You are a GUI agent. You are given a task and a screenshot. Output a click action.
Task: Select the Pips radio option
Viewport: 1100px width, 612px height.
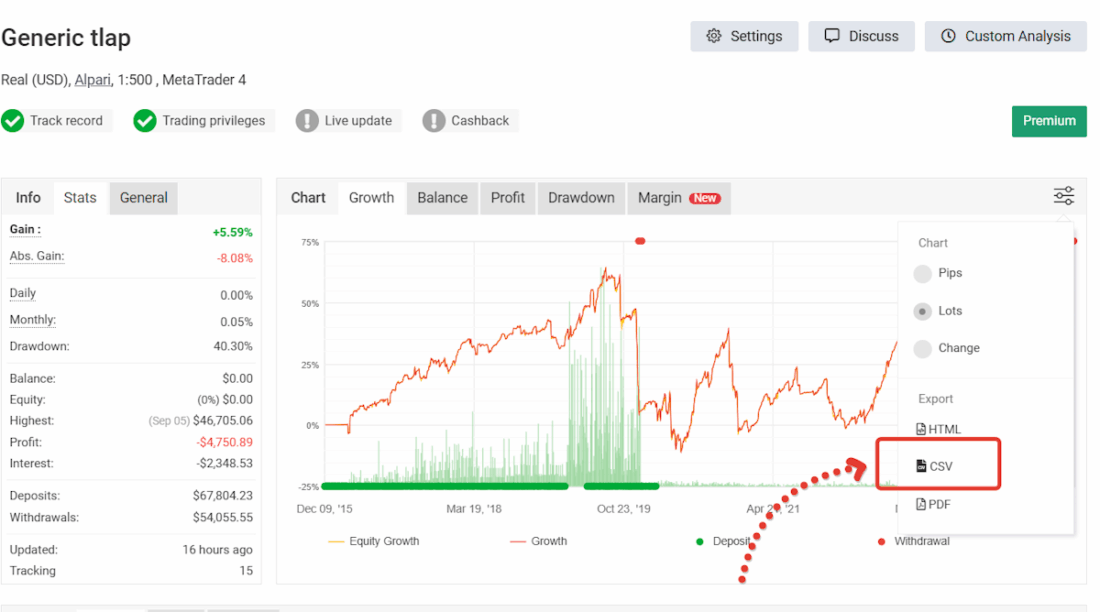923,273
